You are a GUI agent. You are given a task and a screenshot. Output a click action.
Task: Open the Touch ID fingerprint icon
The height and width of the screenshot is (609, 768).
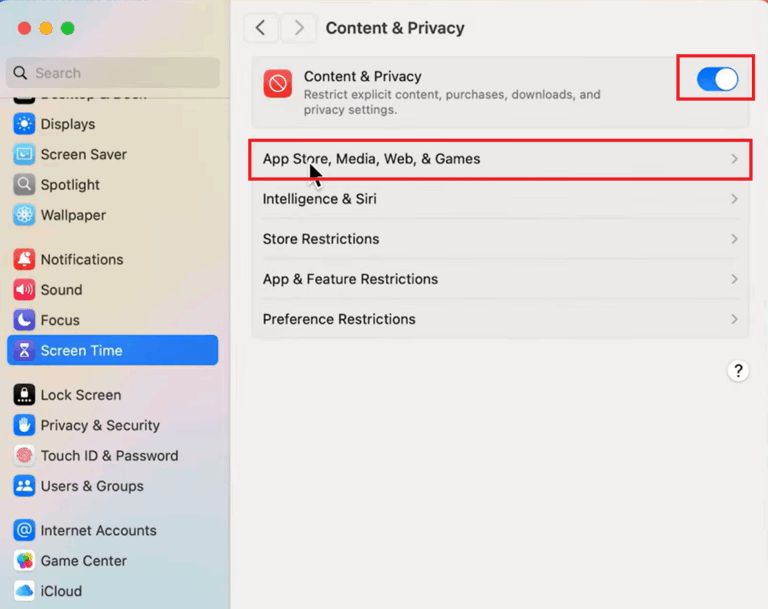coord(24,456)
